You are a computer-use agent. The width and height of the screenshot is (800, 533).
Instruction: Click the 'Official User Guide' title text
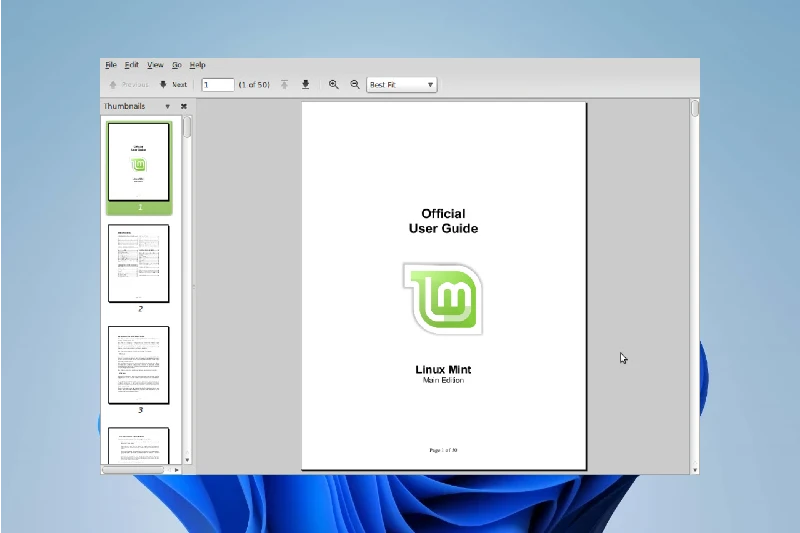point(443,221)
